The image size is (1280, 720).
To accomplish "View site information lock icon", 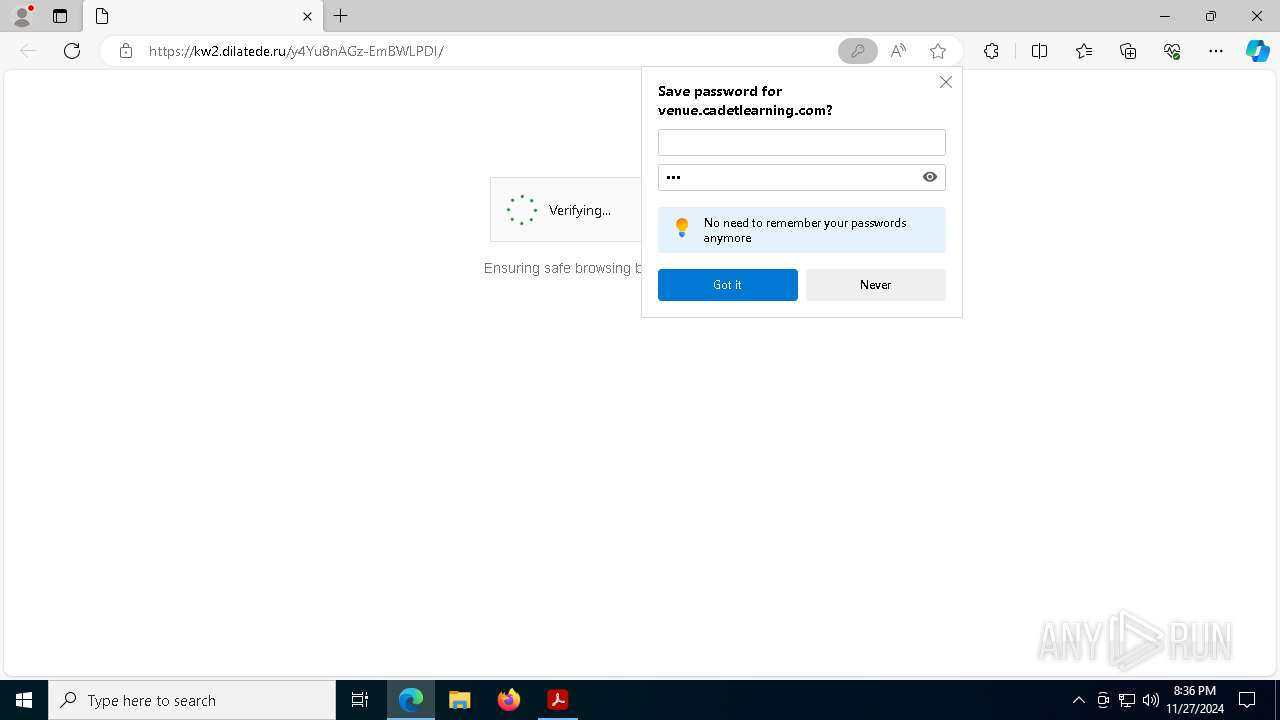I will [126, 51].
